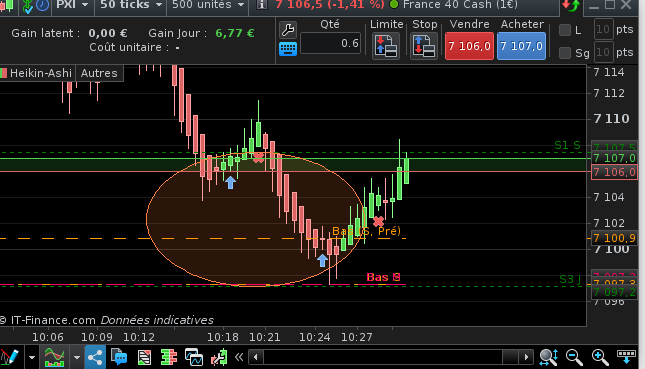645x369 pixels.
Task: Open the order book bars icon
Action: pyautogui.click(x=169, y=357)
